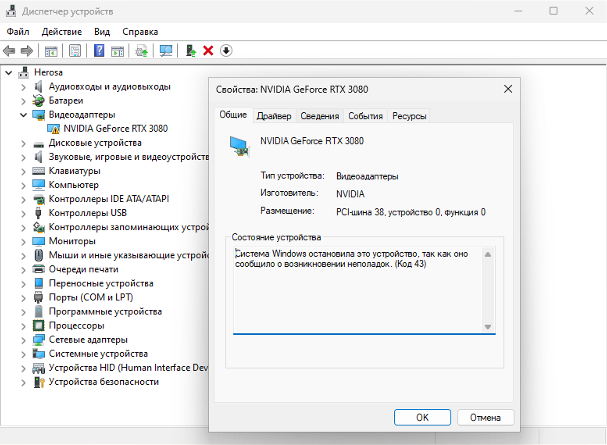607x445 pixels.
Task: Select Звуковые, игровые и видеоустройства row
Action: pos(129,157)
